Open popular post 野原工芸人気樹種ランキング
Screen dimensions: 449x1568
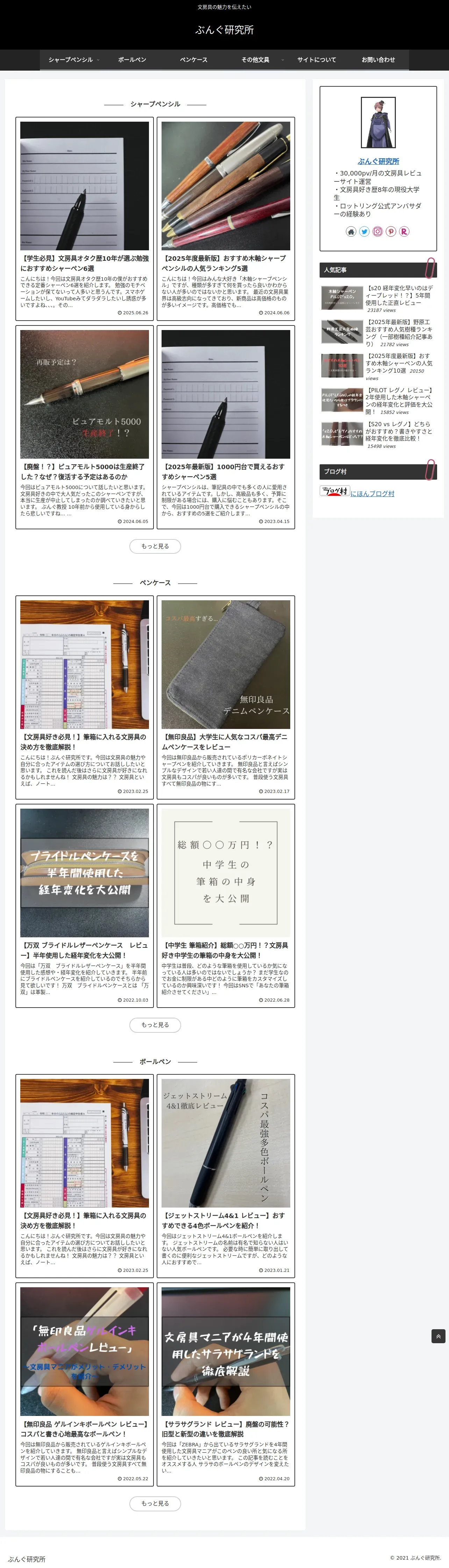point(378,333)
